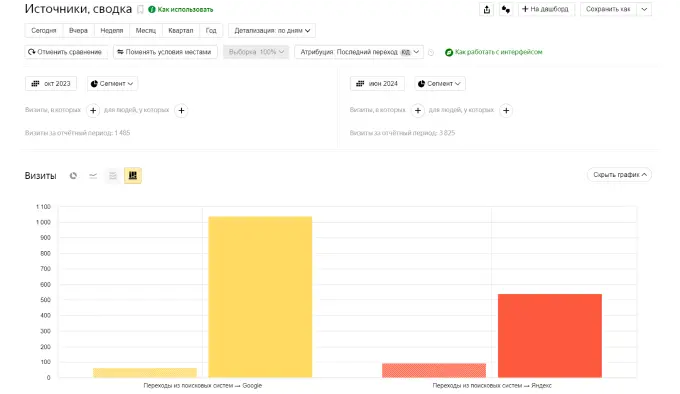Click the bookmark icon beside Источники, сводка
680x394 pixels.
point(140,10)
